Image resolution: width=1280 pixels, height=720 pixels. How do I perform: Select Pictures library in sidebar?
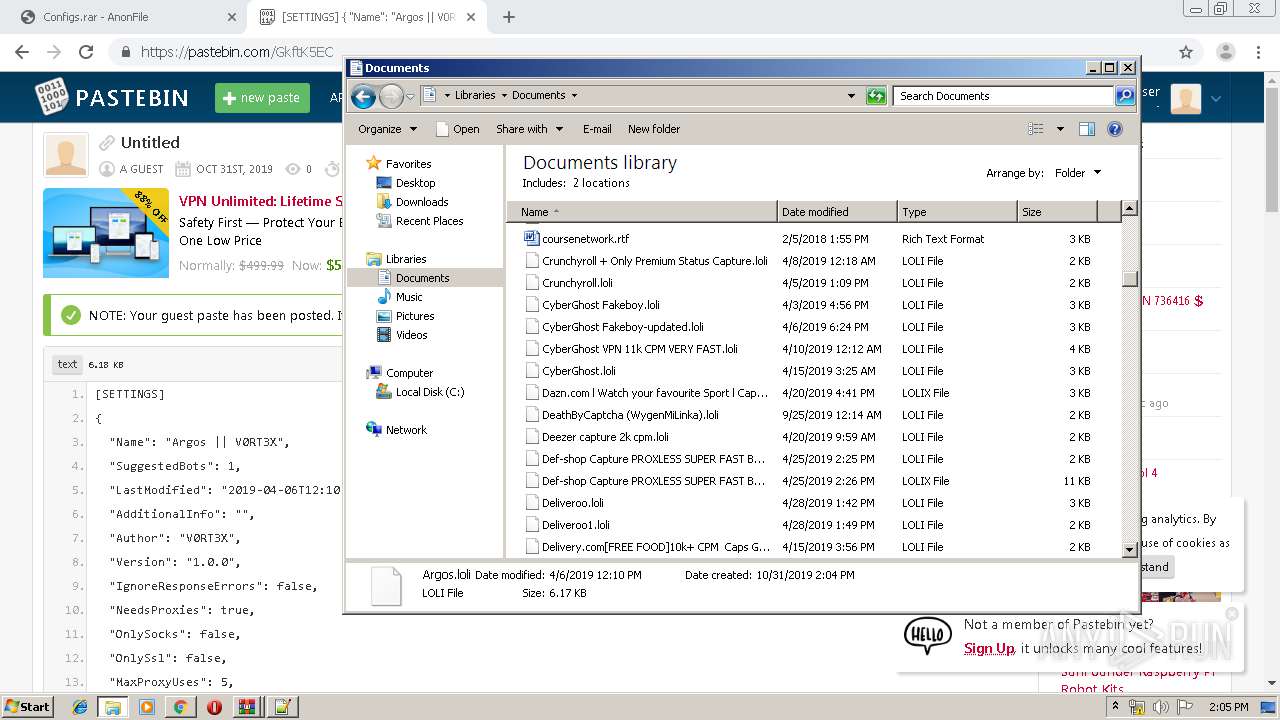pos(414,316)
